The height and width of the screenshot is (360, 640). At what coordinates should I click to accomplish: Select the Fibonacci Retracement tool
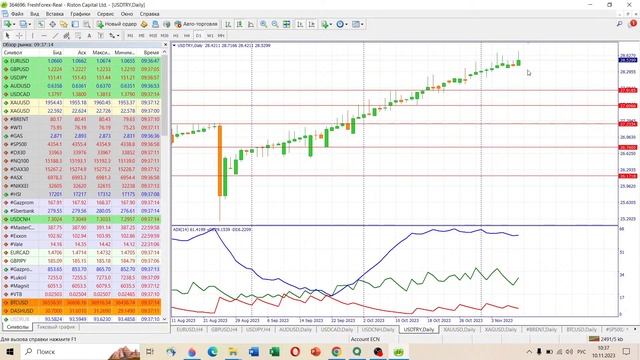pyautogui.click(x=78, y=36)
